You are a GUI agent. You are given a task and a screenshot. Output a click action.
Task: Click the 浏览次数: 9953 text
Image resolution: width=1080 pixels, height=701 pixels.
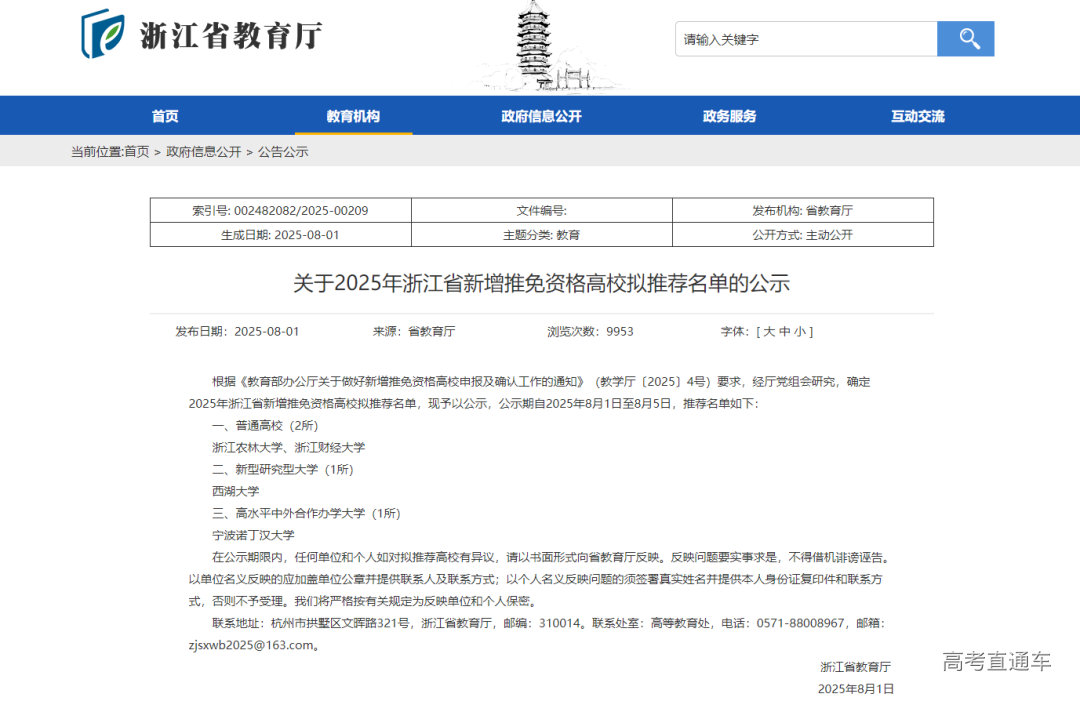(590, 331)
